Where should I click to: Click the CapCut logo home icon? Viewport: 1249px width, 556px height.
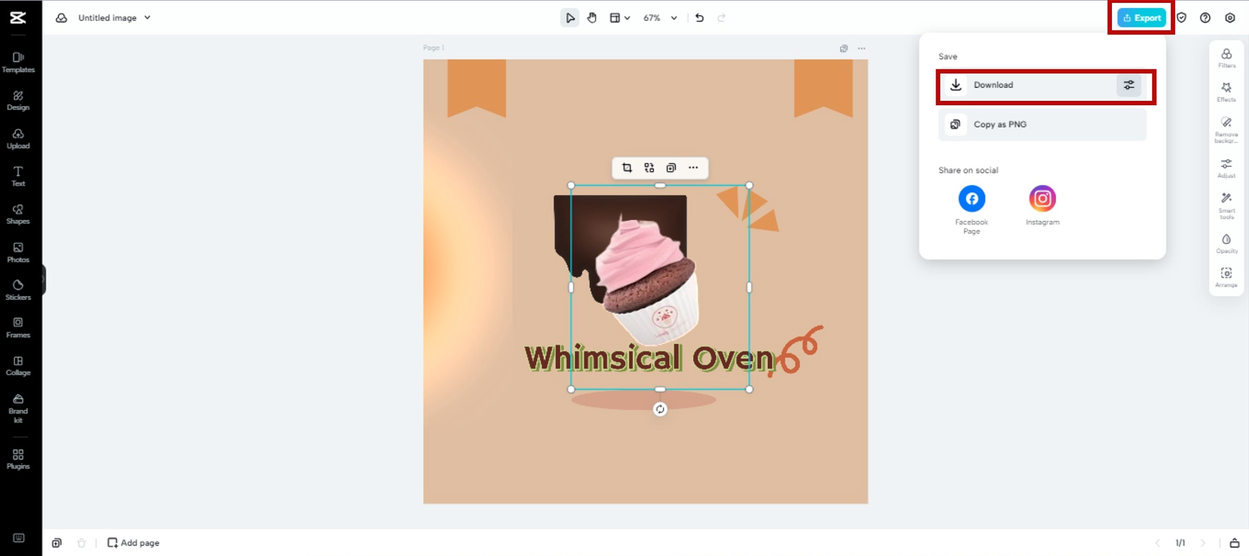[x=18, y=18]
